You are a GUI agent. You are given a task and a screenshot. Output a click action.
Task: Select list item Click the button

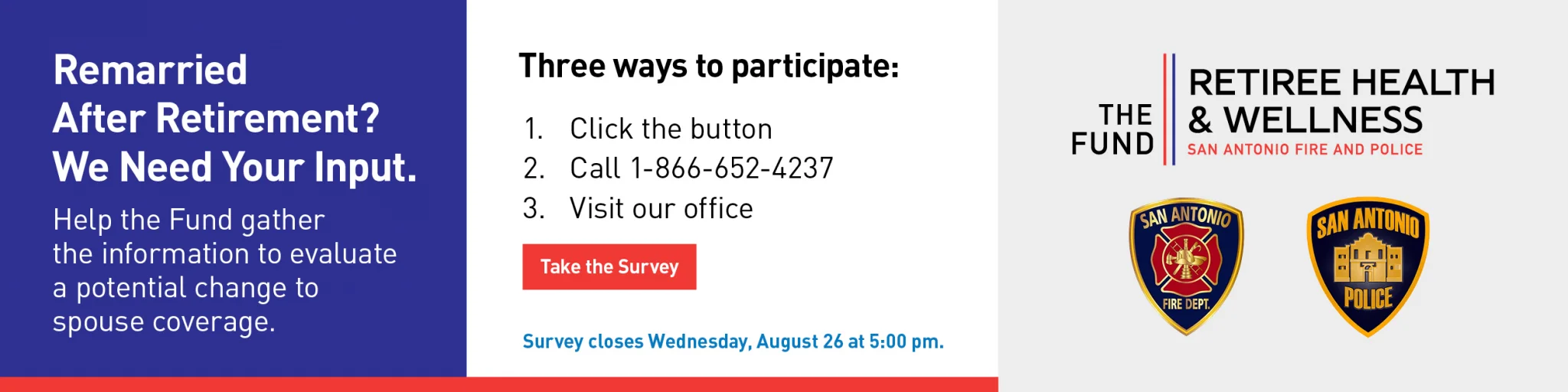pos(648,129)
